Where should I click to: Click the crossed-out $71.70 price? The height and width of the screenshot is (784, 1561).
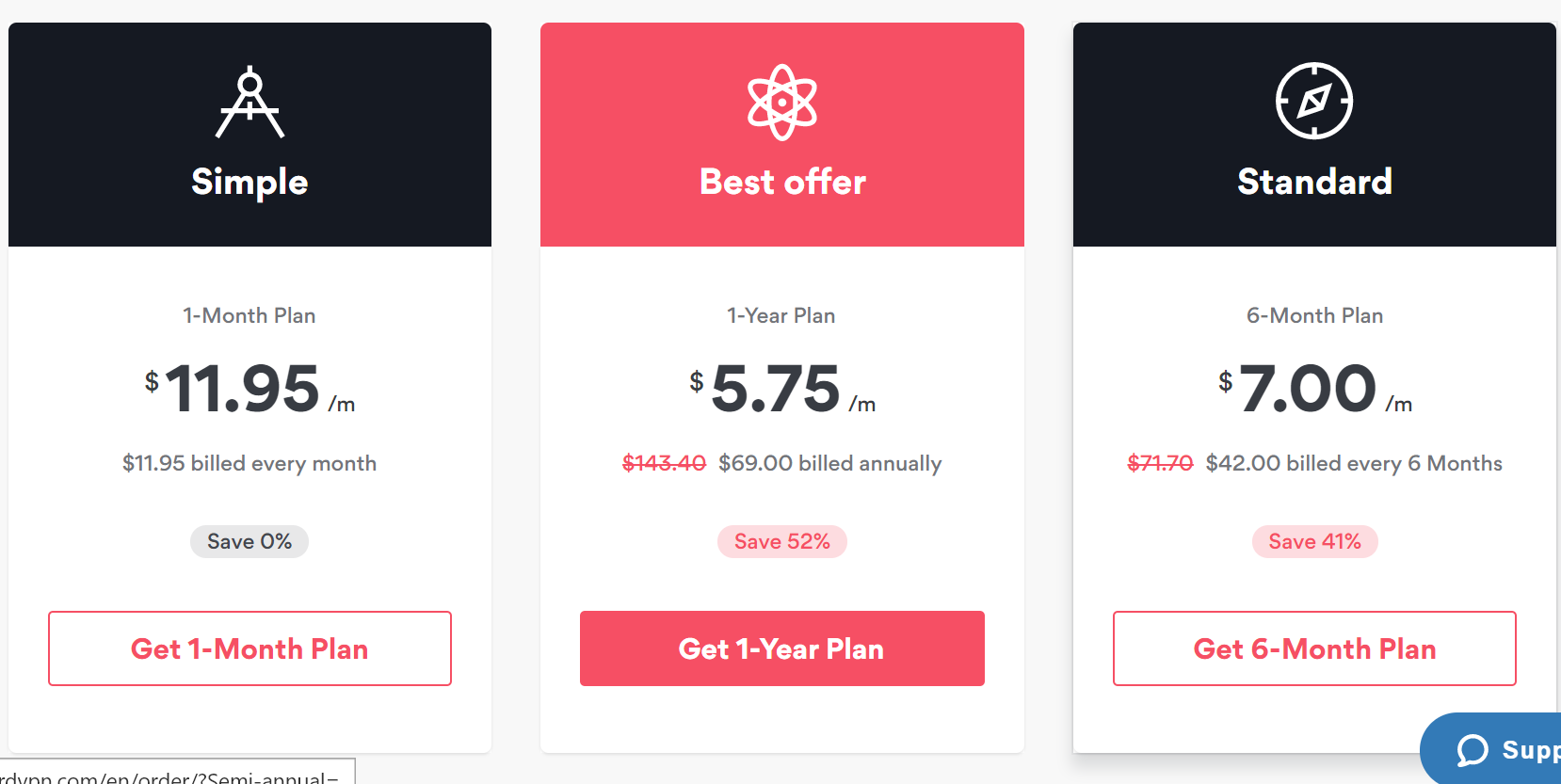[x=1160, y=463]
